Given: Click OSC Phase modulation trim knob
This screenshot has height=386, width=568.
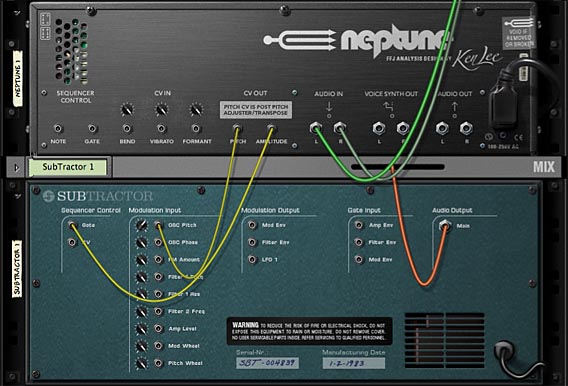Looking at the screenshot, I should (142, 242).
